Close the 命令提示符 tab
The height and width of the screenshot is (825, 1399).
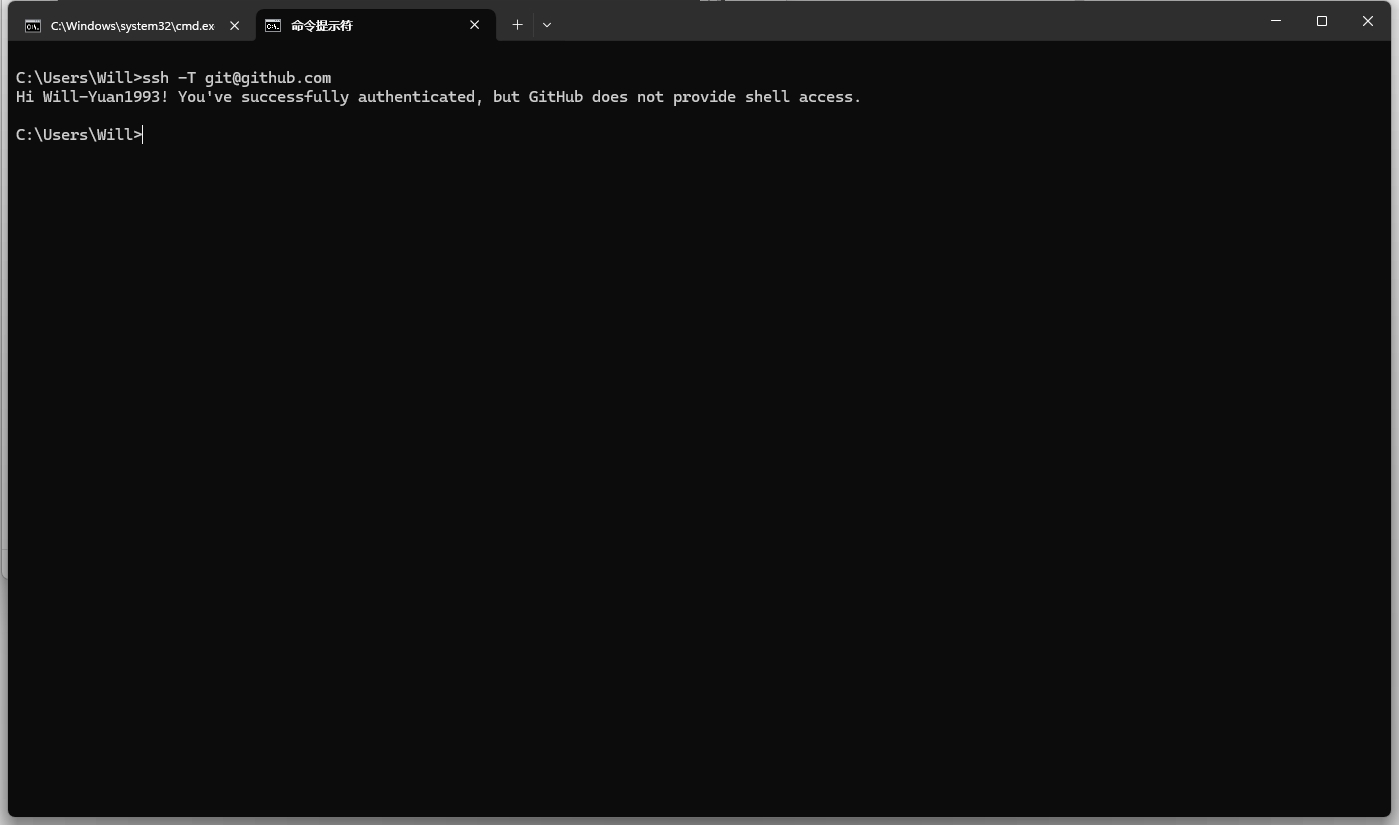pyautogui.click(x=475, y=25)
